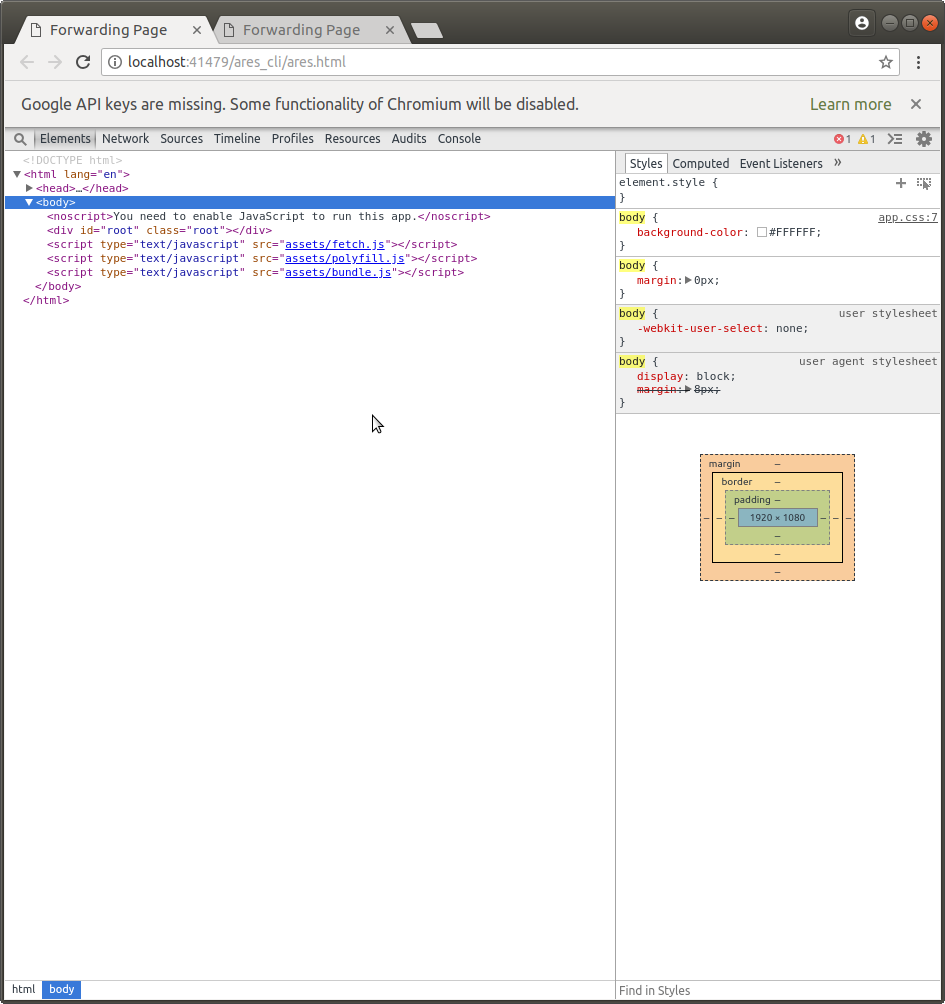The width and height of the screenshot is (945, 1004).
Task: Open the Resources panel
Action: pos(352,139)
